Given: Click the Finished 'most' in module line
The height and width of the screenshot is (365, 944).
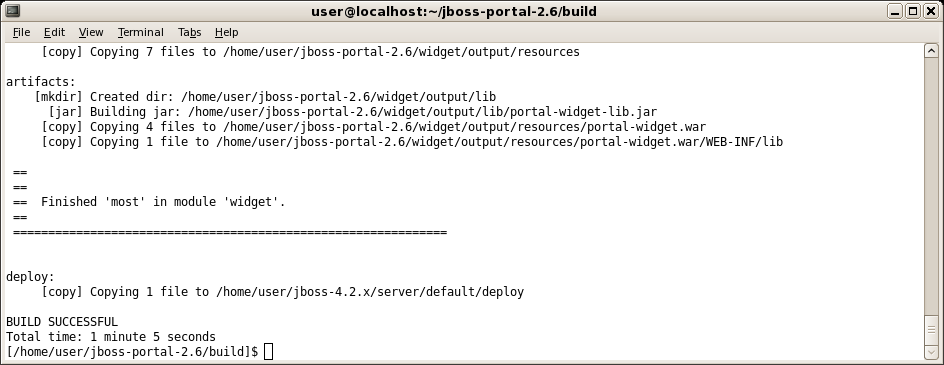Looking at the screenshot, I should [x=163, y=202].
